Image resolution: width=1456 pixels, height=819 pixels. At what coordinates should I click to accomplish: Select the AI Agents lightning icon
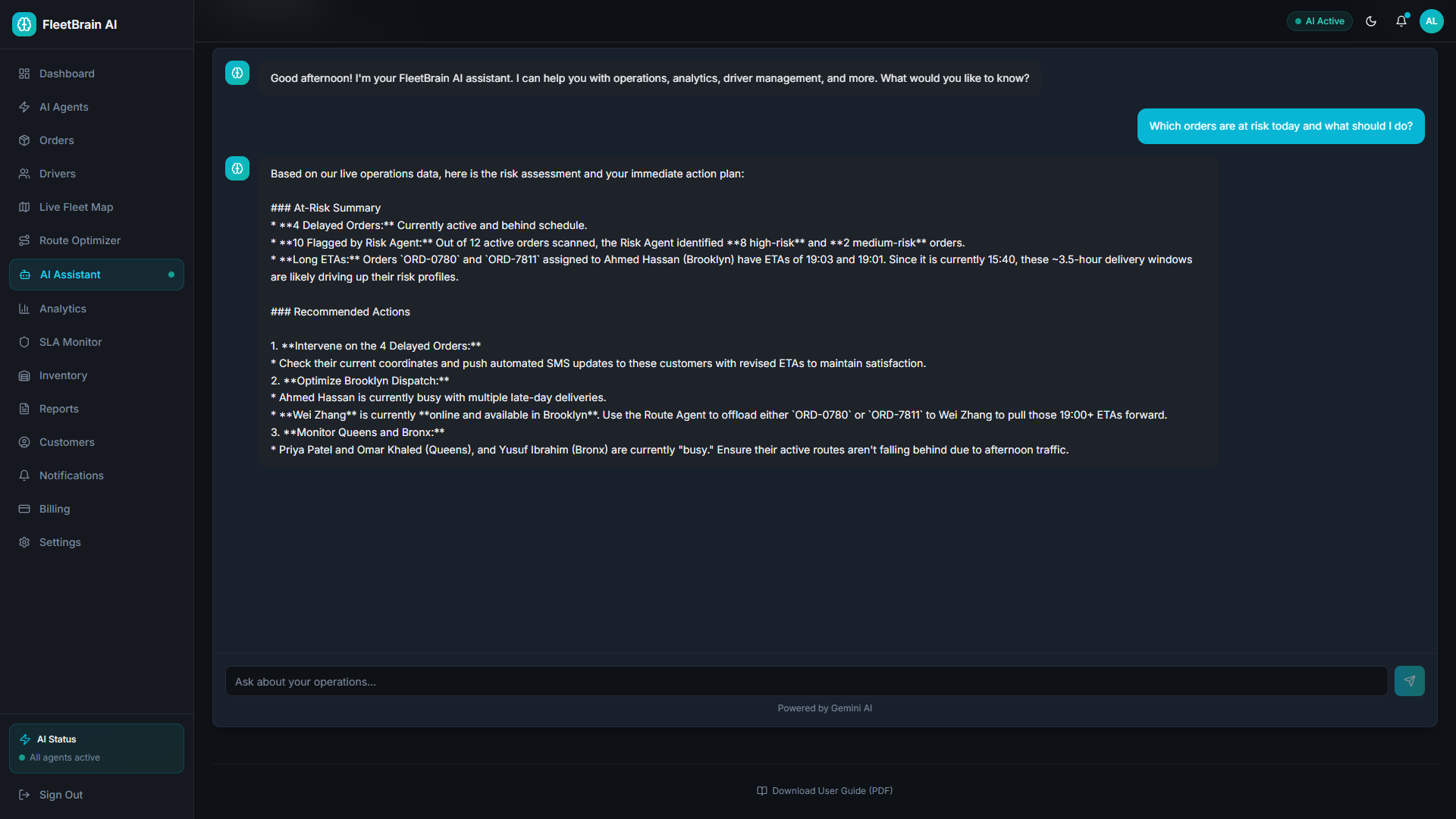[x=24, y=107]
